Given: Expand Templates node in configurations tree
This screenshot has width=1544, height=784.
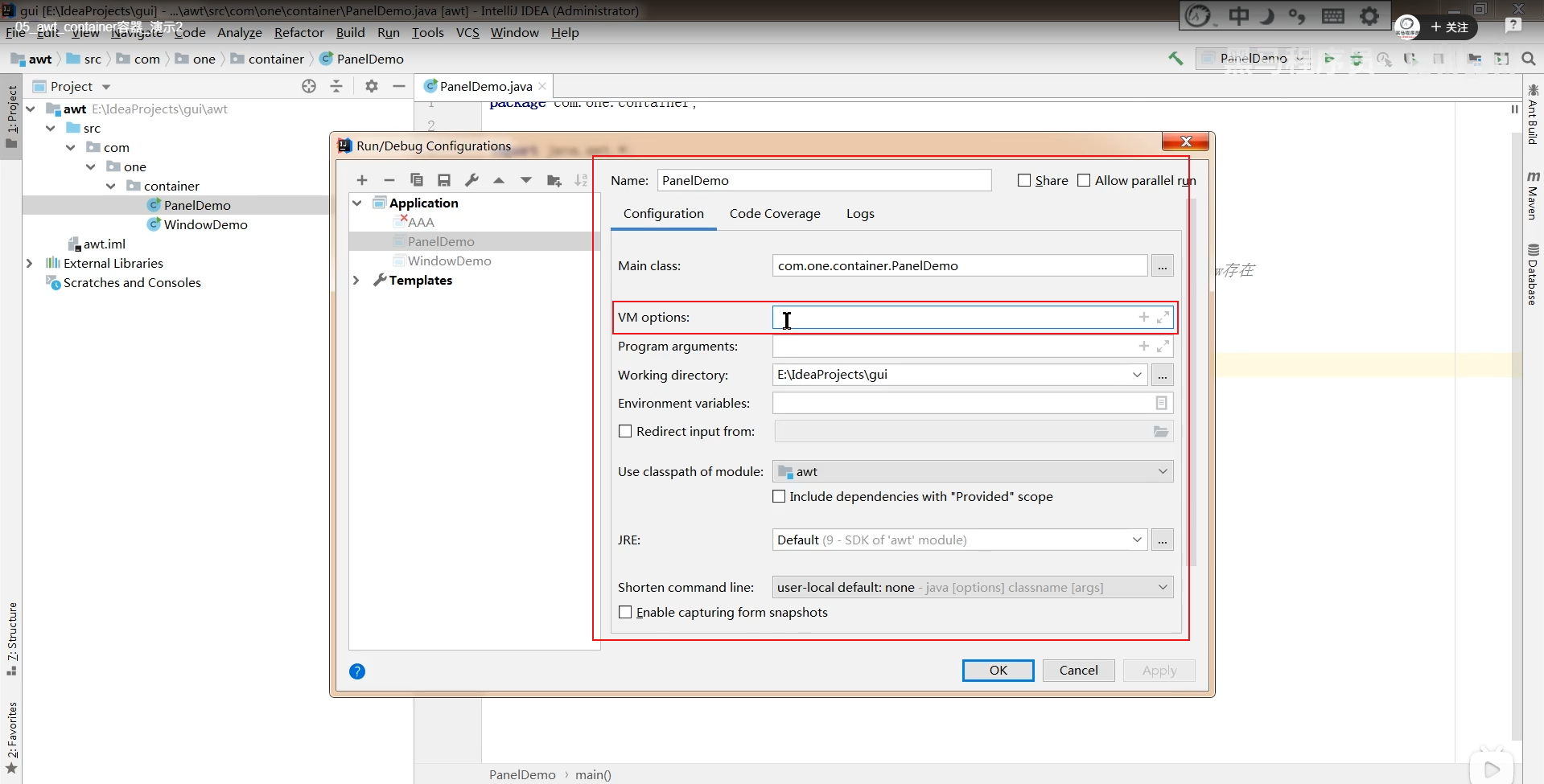Looking at the screenshot, I should (357, 280).
